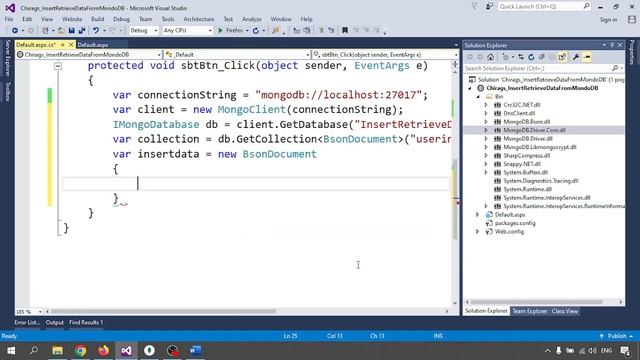
Task: Open File Explorer from taskbar
Action: (x=58, y=351)
